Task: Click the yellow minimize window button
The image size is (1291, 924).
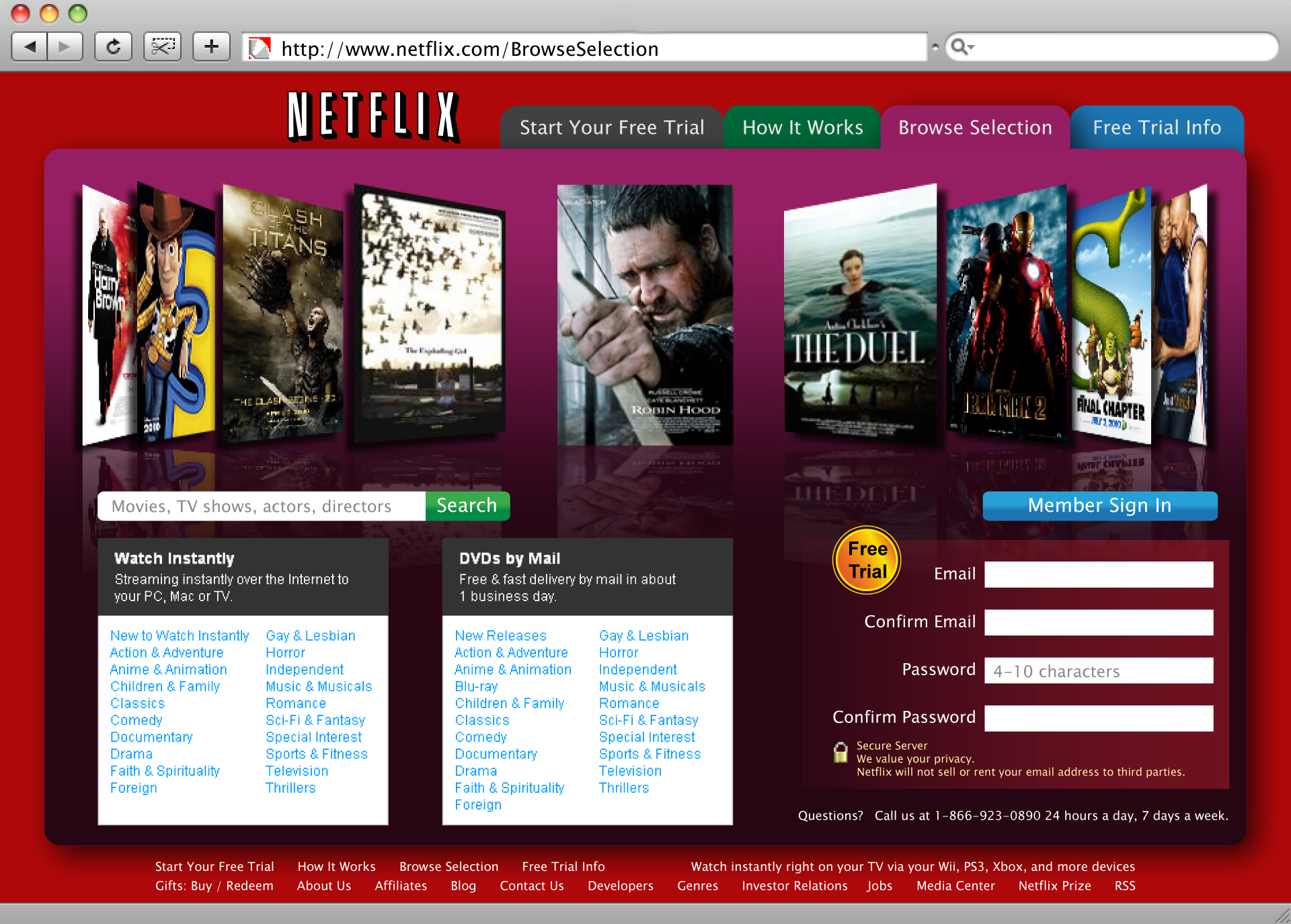Action: tap(50, 13)
